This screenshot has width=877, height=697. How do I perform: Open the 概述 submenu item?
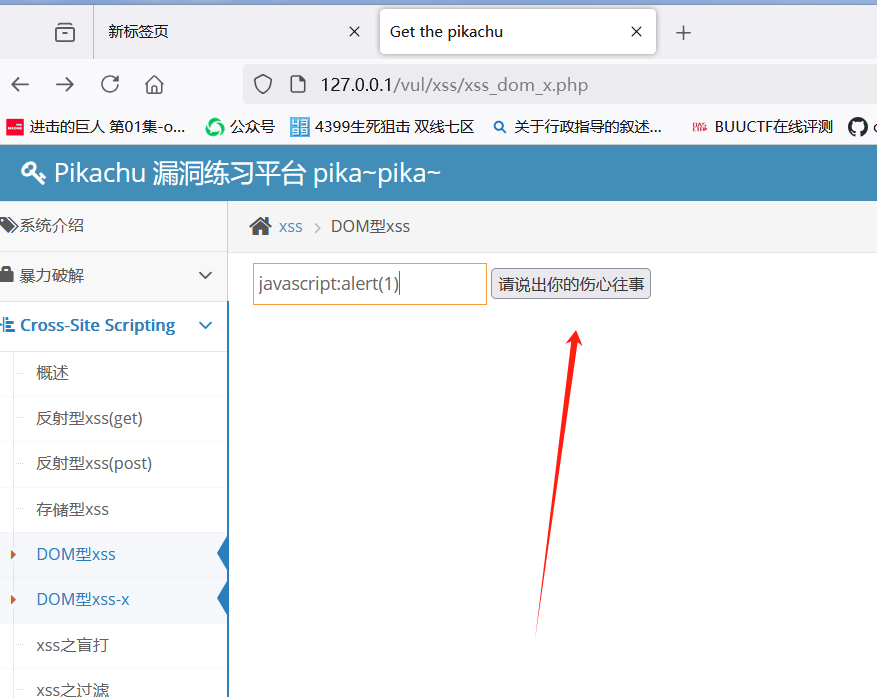pos(52,373)
